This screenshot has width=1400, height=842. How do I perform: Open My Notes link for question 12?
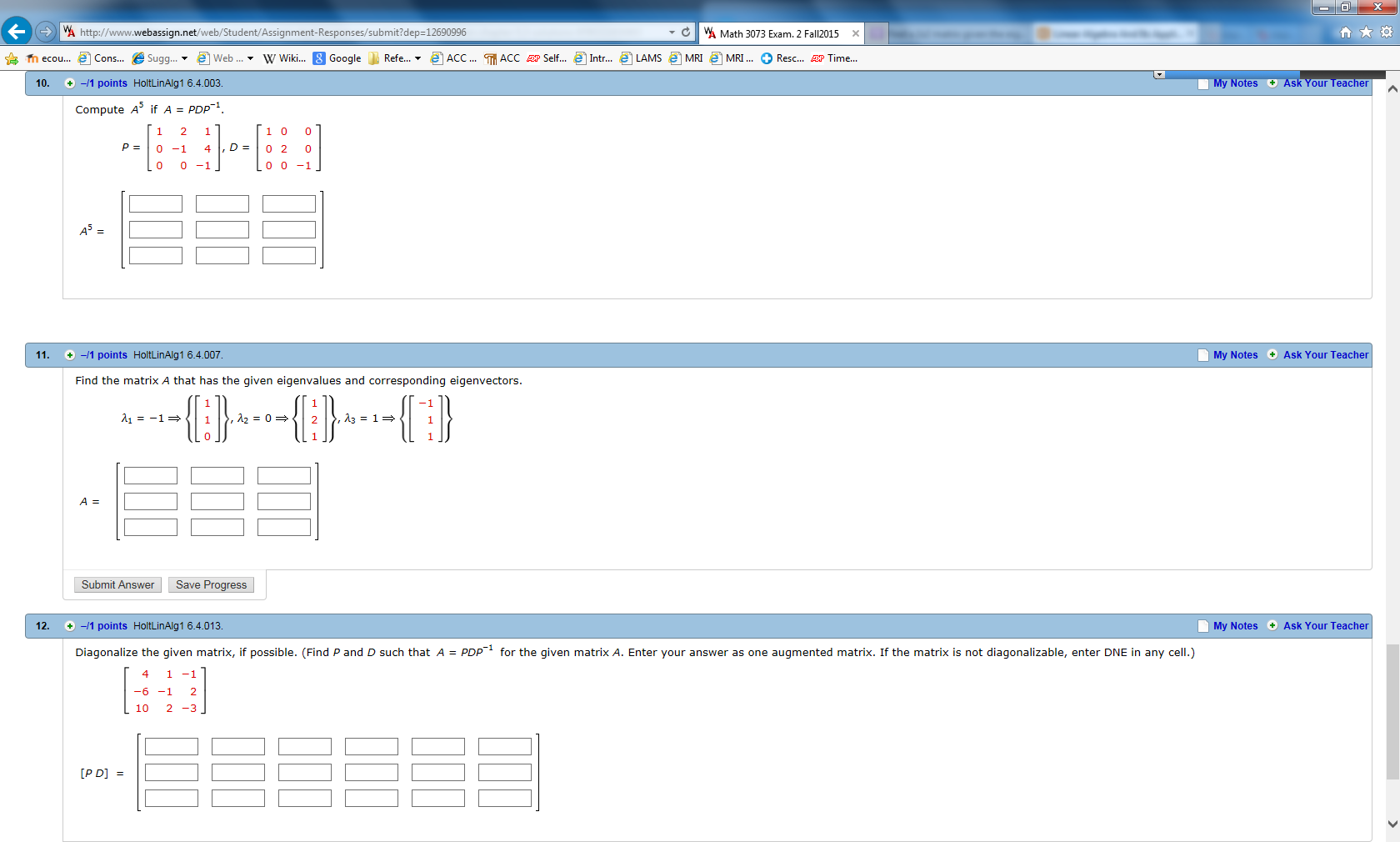1236,626
